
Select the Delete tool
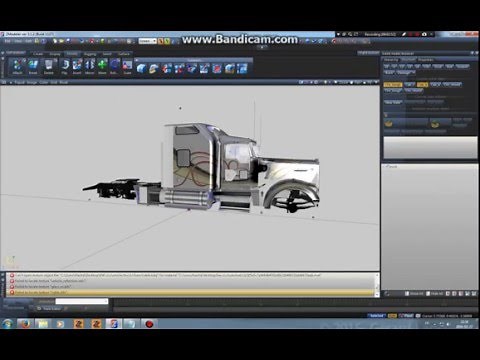pos(49,66)
